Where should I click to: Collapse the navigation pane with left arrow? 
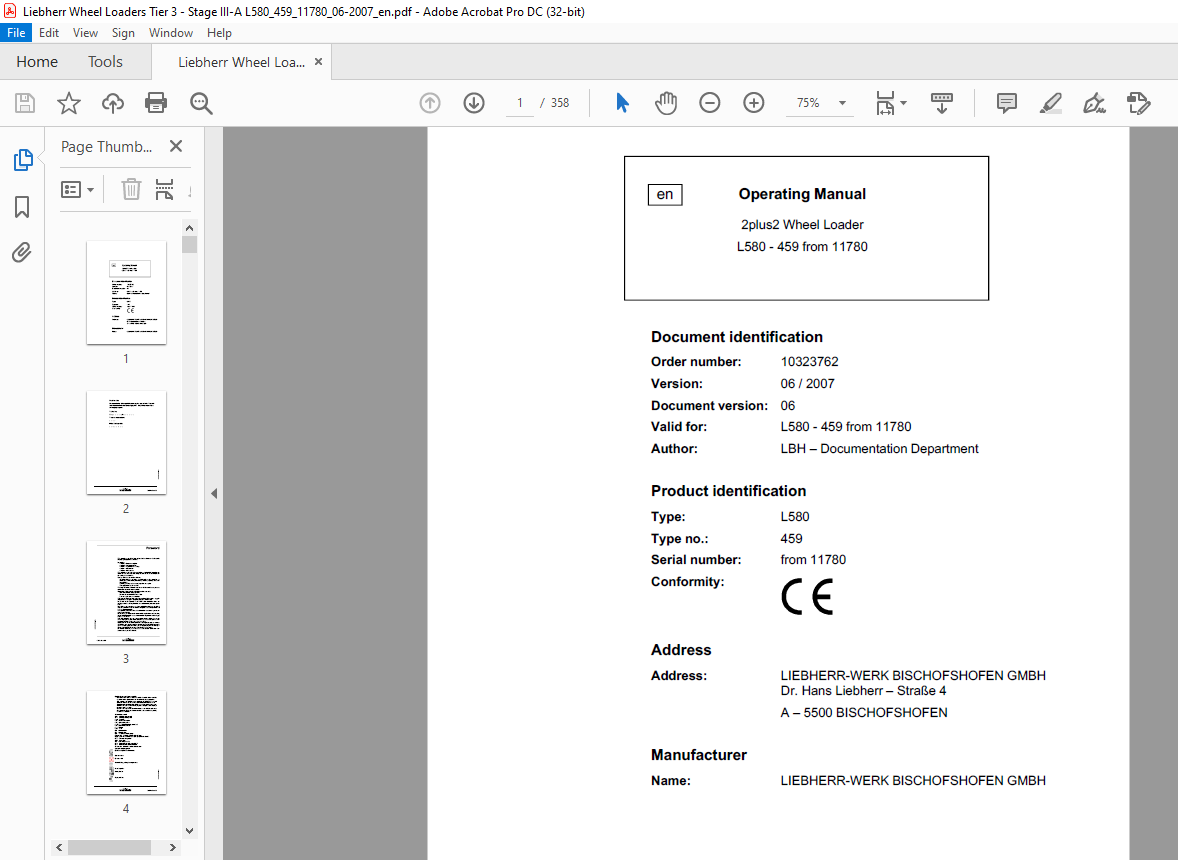point(214,493)
